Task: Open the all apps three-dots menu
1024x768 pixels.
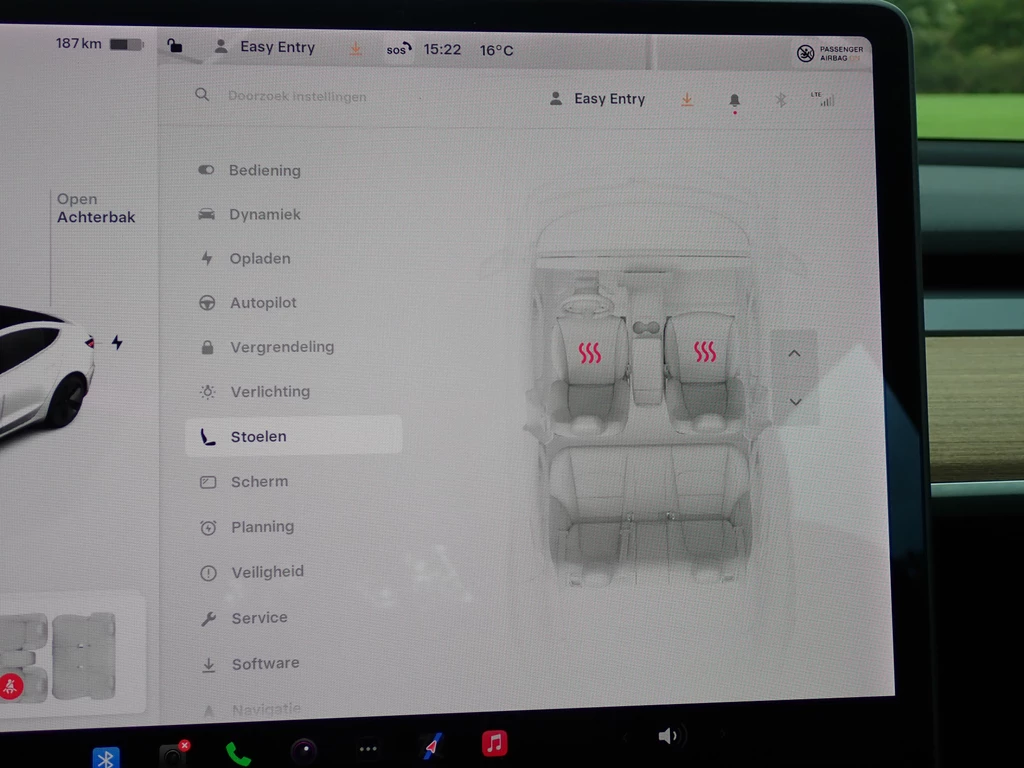Action: 368,749
